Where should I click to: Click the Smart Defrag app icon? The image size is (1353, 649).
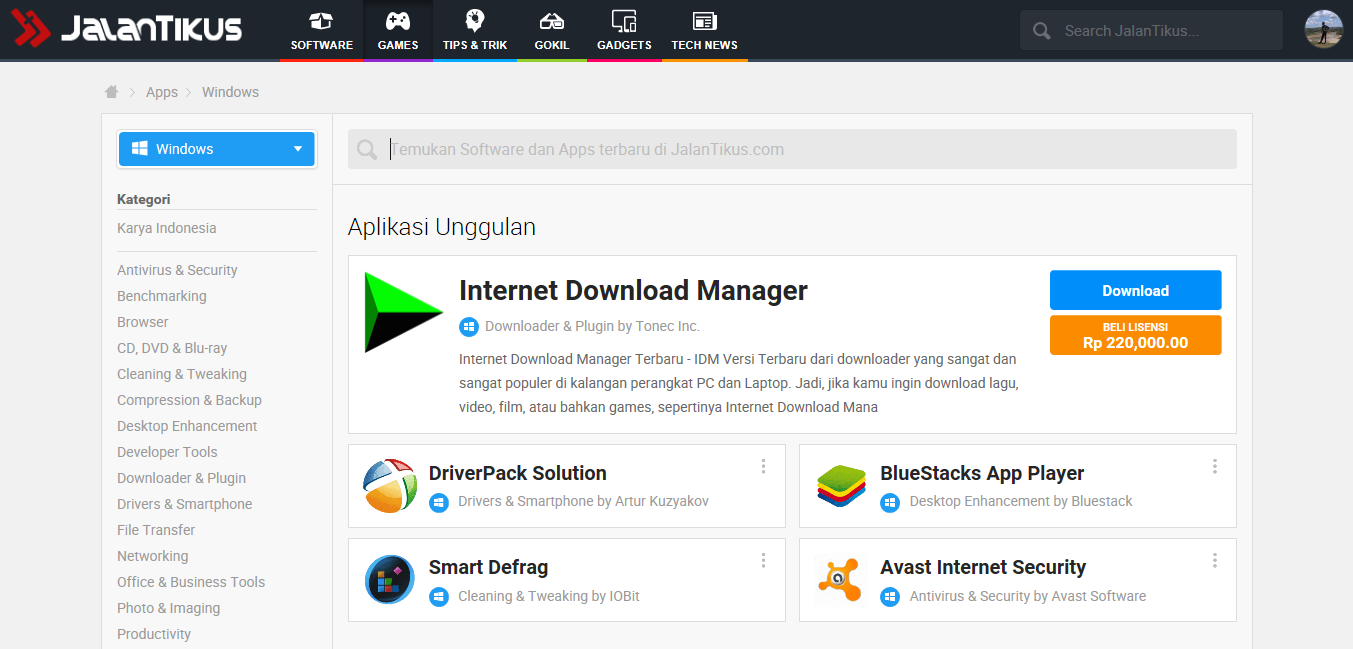[390, 580]
